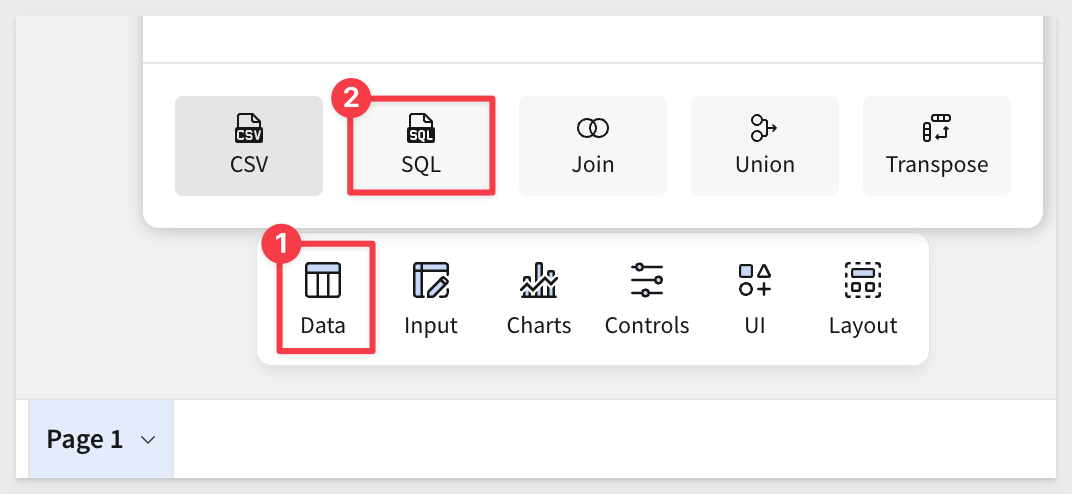Screen dimensions: 1072x494
Task: Click the Controls text label
Action: click(x=647, y=325)
